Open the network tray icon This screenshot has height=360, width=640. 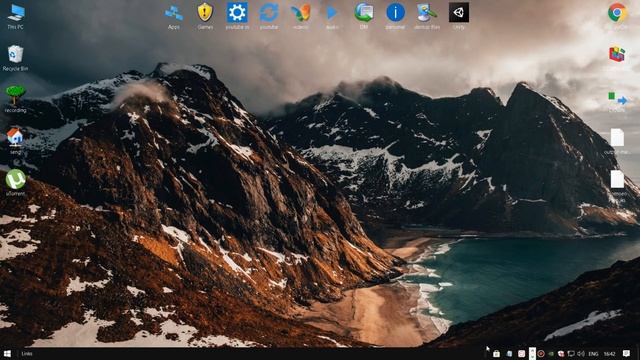pyautogui.click(x=571, y=354)
